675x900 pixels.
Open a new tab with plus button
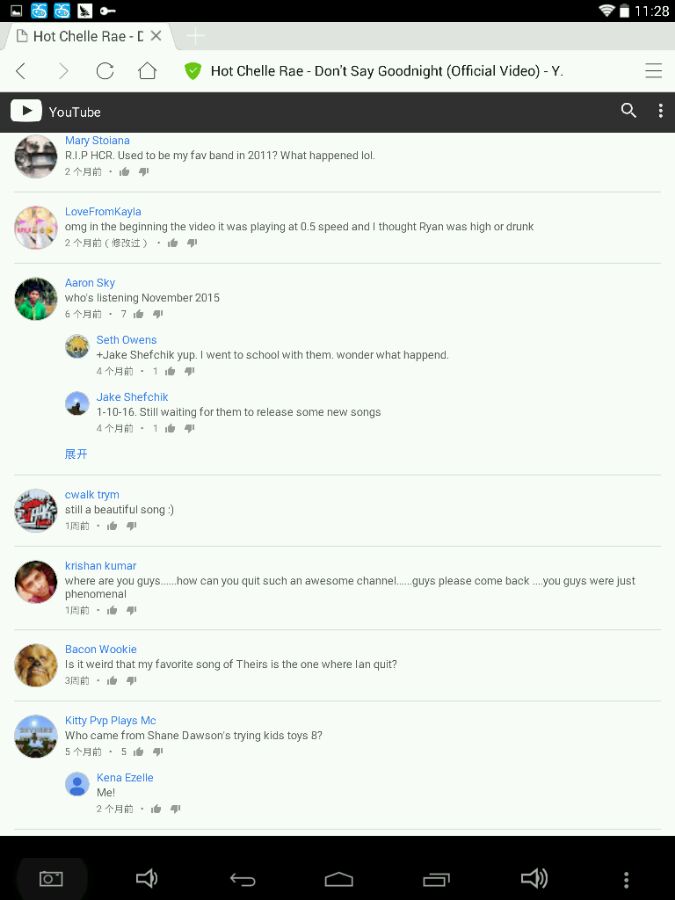coord(195,36)
